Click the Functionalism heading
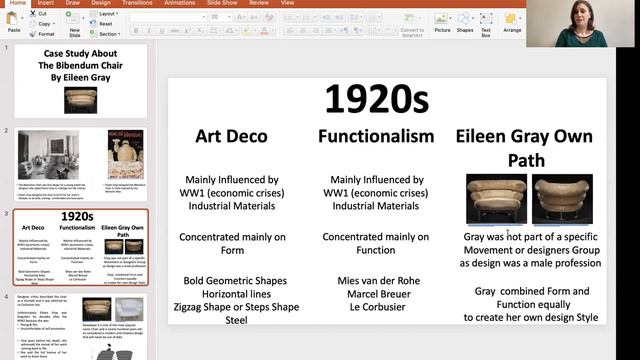640x360 pixels. pyautogui.click(x=376, y=136)
